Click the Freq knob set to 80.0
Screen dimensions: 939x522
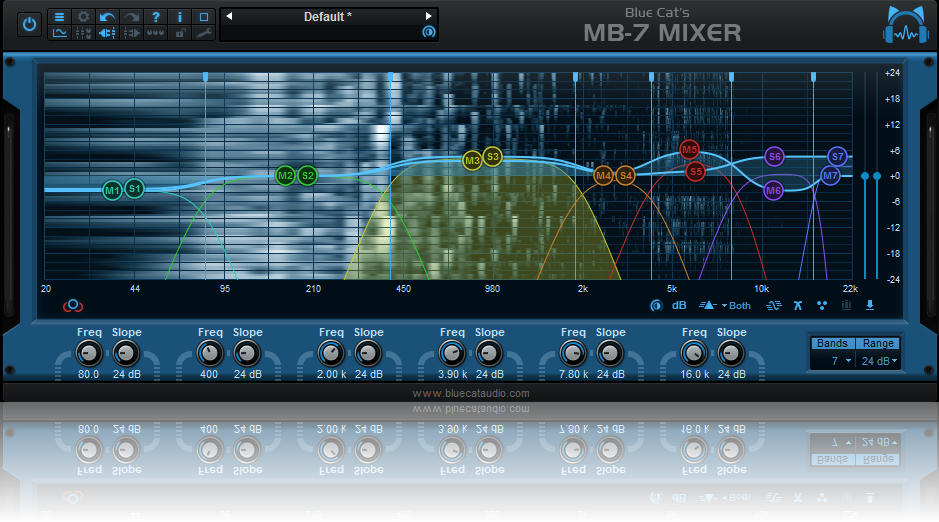89,353
